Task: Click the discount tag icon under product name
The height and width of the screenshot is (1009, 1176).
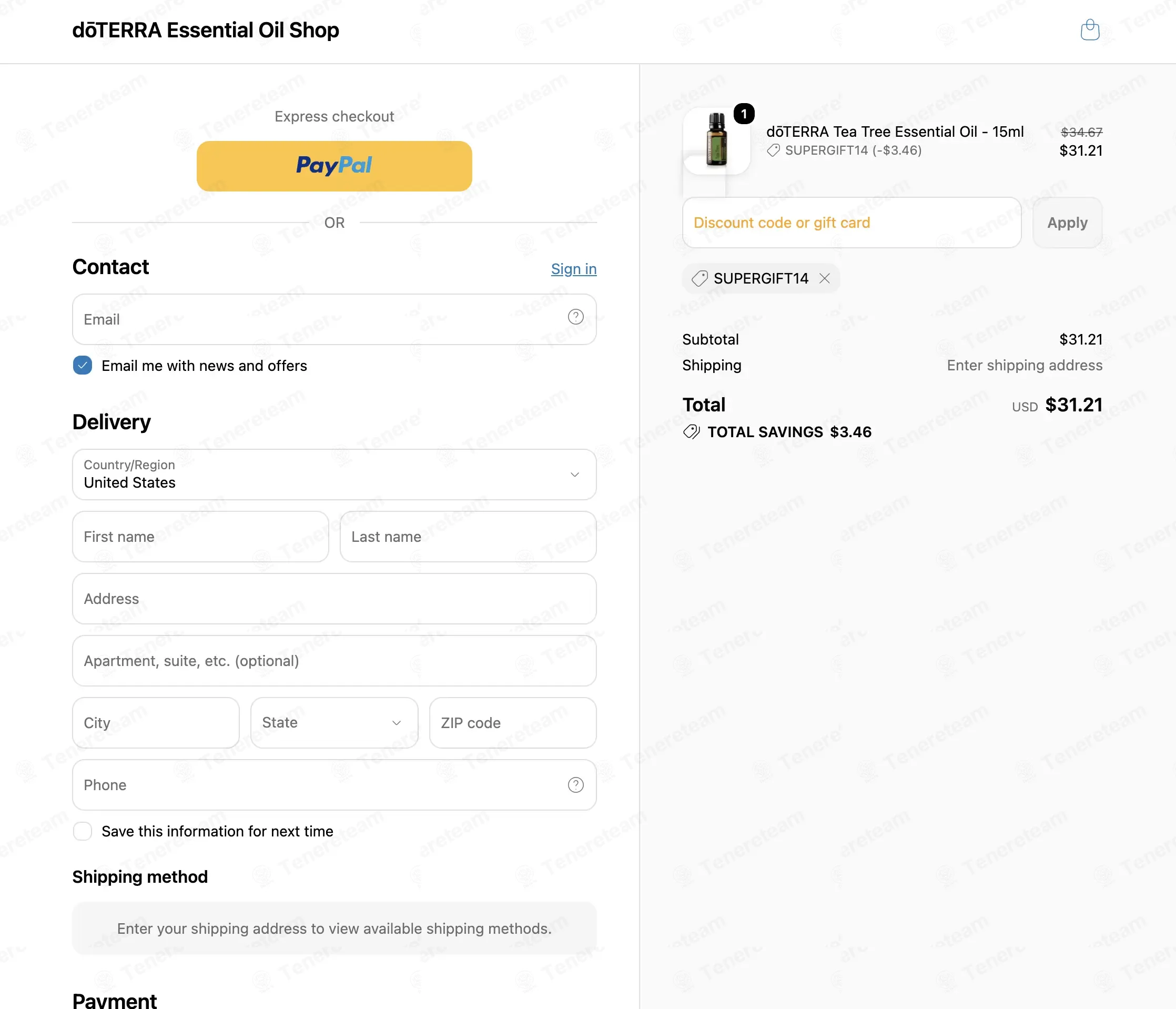Action: point(773,150)
